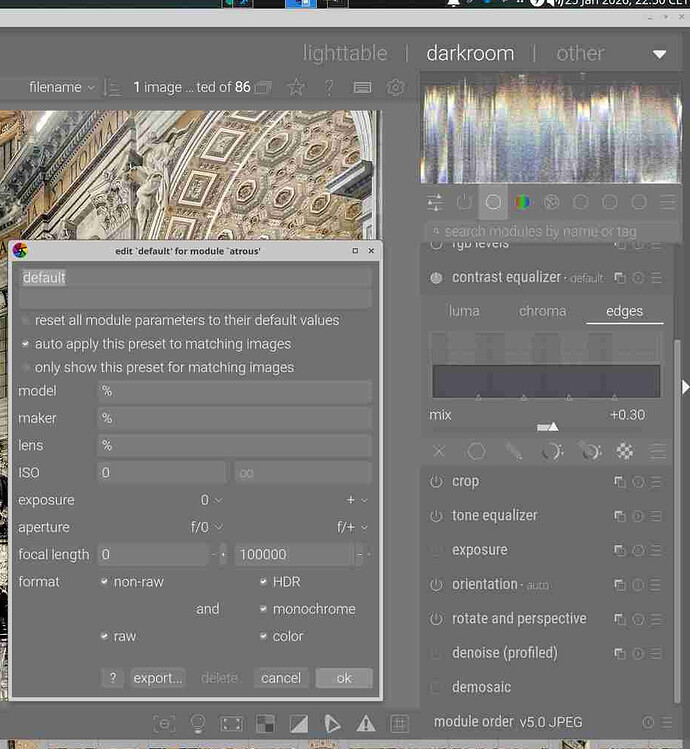Click the star rating icon in top bar
690x749 pixels.
click(296, 87)
